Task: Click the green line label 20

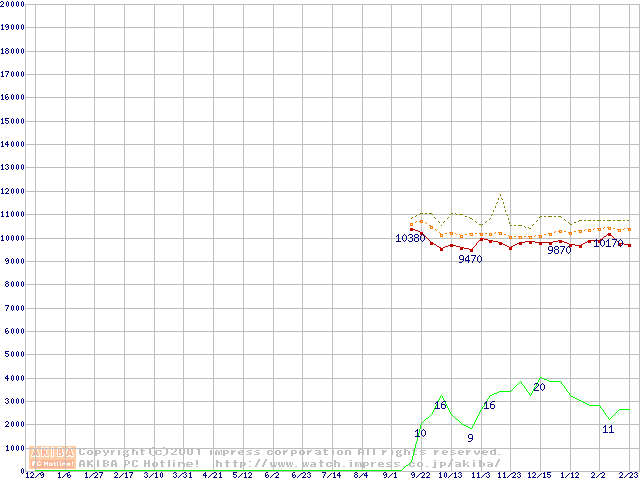Action: 539,387
